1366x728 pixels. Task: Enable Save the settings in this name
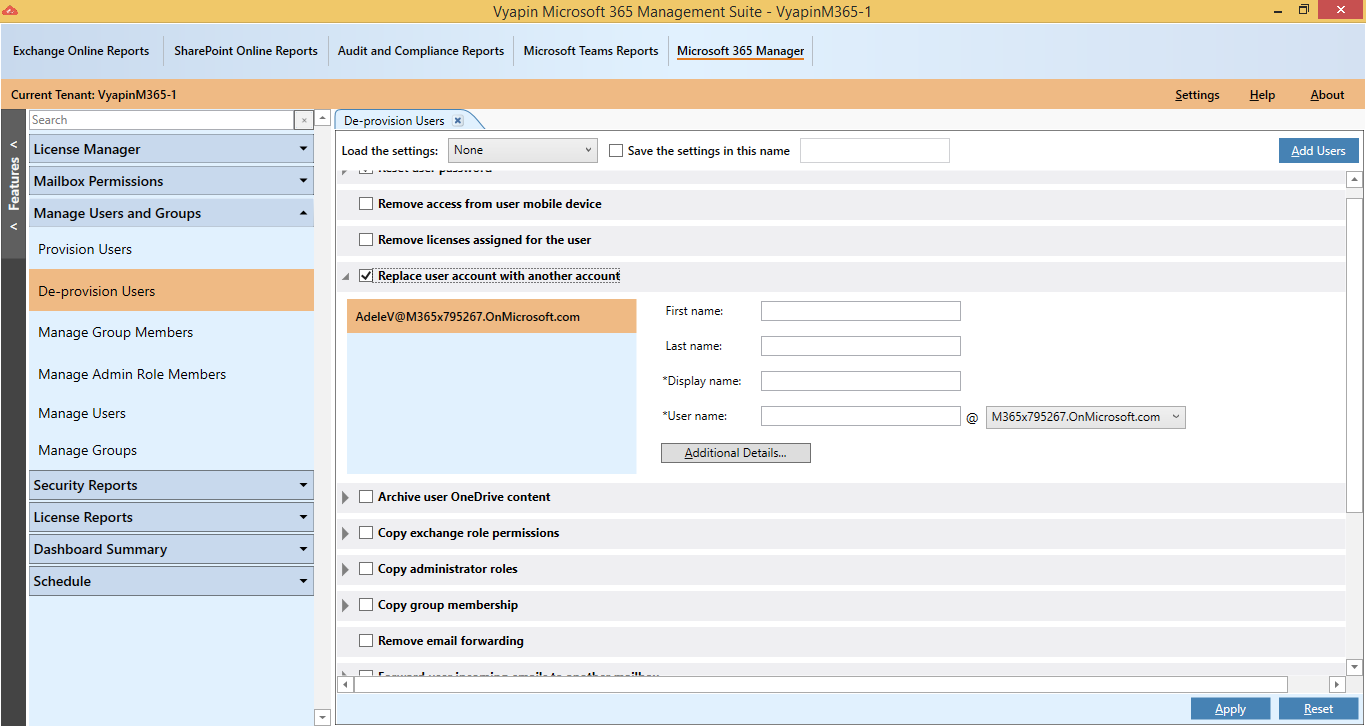coord(616,151)
